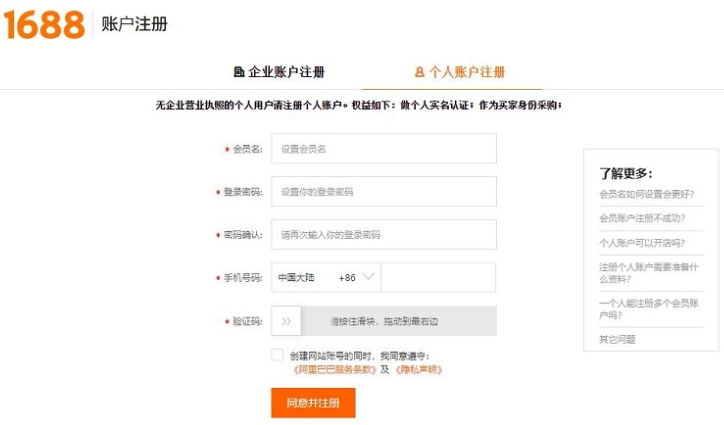Image resolution: width=724 pixels, height=425 pixels.
Task: Open the 其它问题 help link
Action: pos(617,340)
